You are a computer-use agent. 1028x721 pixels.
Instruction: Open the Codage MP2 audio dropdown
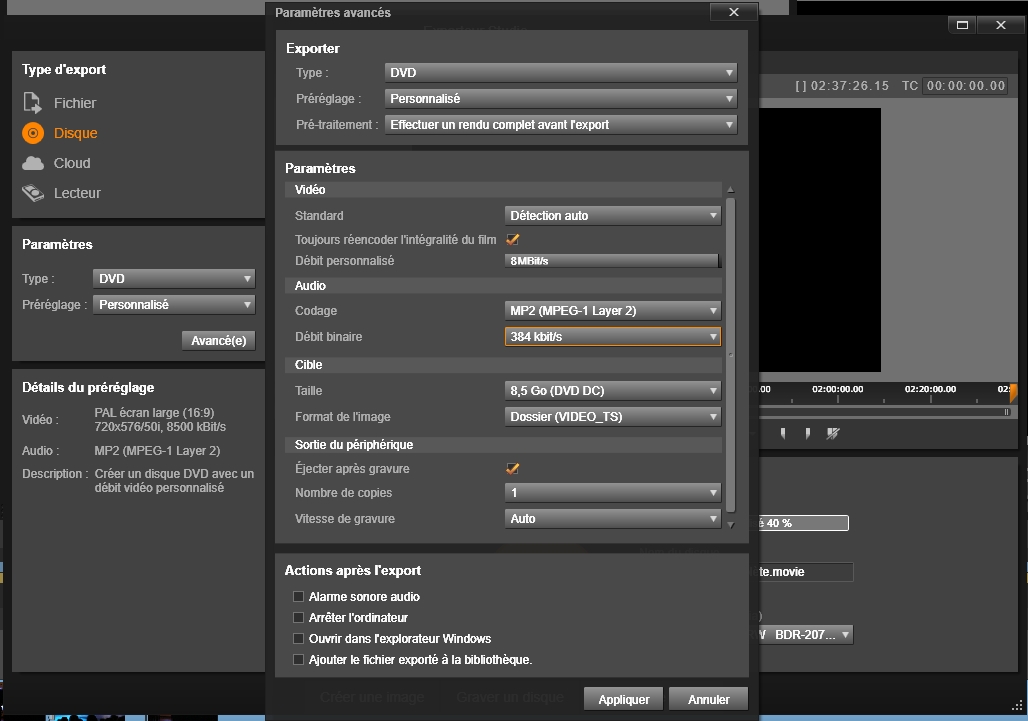point(612,311)
